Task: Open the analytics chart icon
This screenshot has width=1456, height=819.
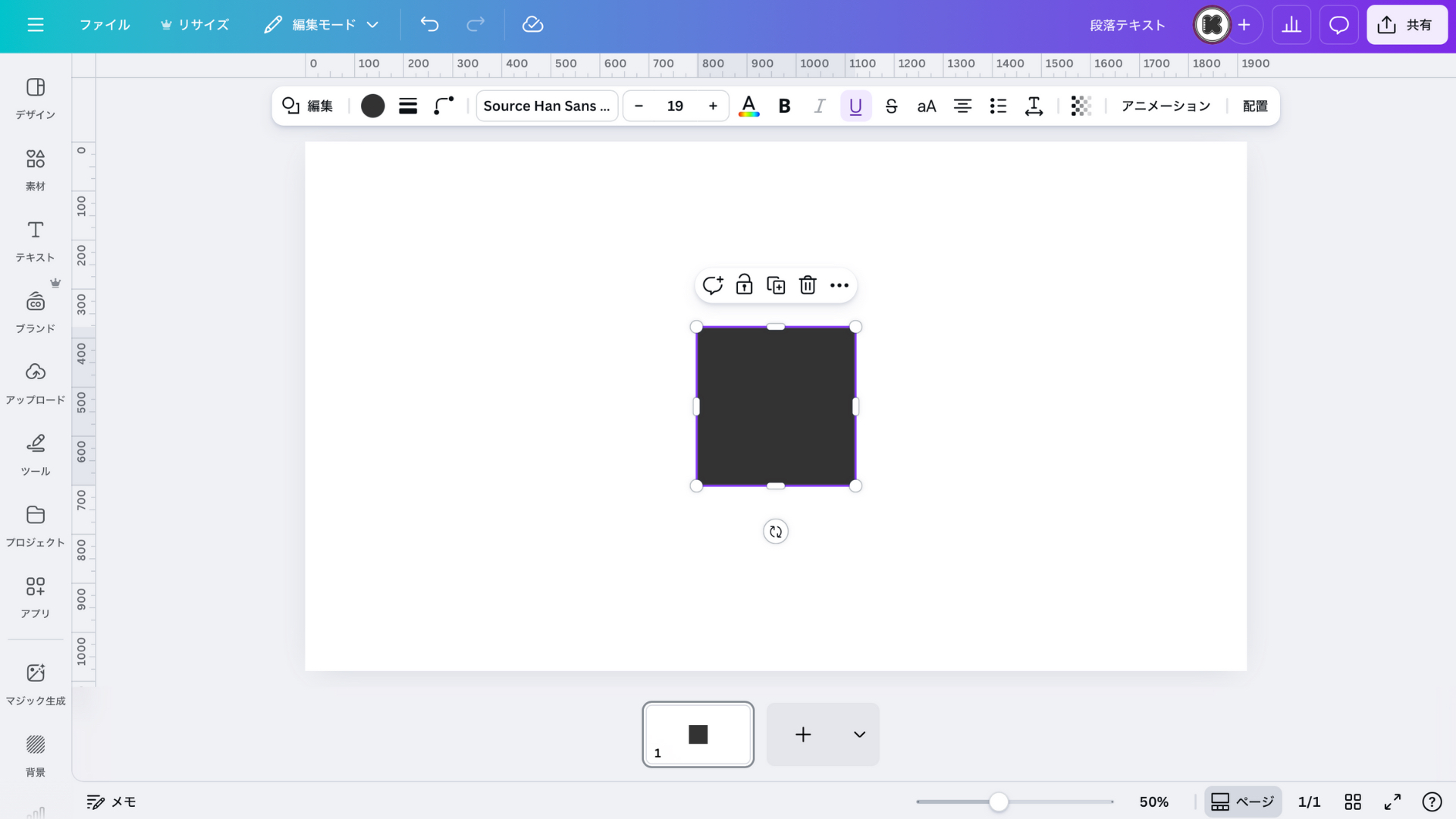Action: (1291, 24)
